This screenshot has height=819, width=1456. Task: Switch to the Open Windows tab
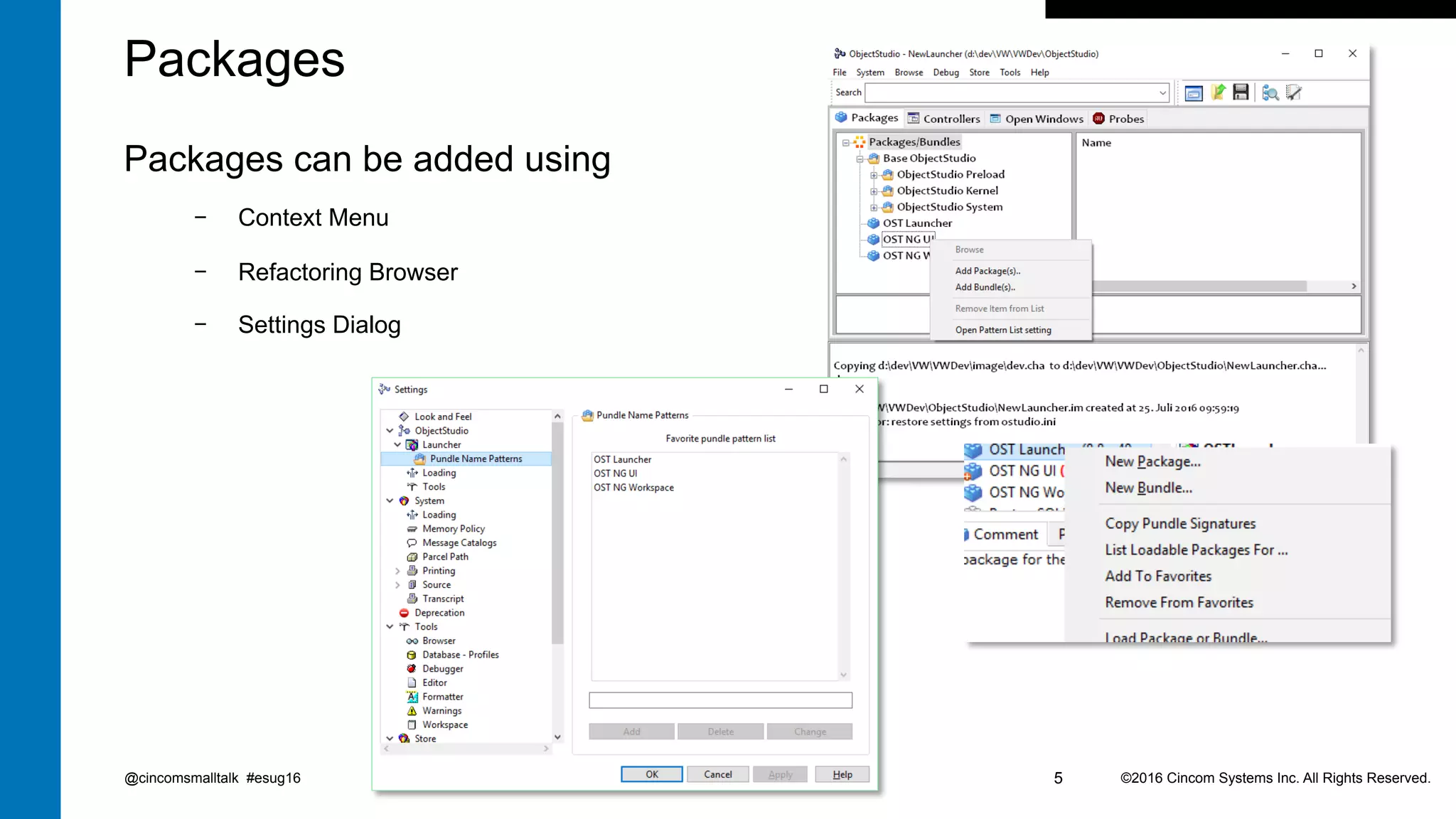[1037, 119]
